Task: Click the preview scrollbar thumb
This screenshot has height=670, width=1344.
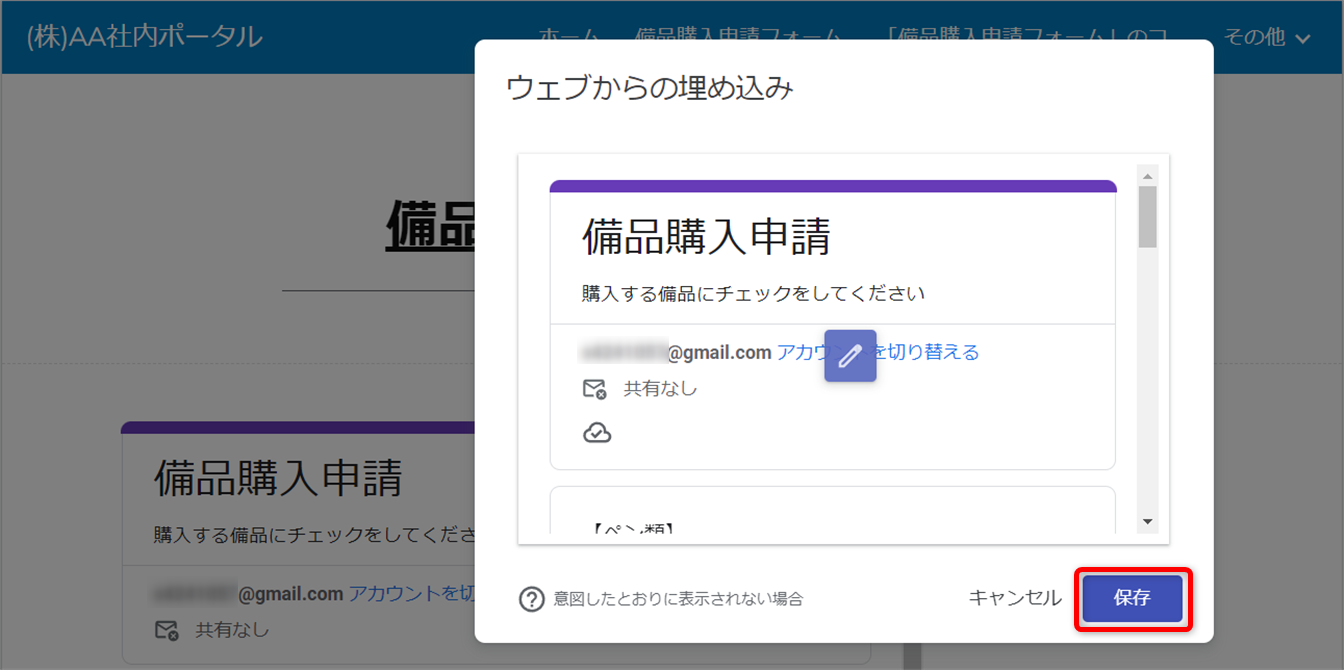Action: [x=1147, y=217]
